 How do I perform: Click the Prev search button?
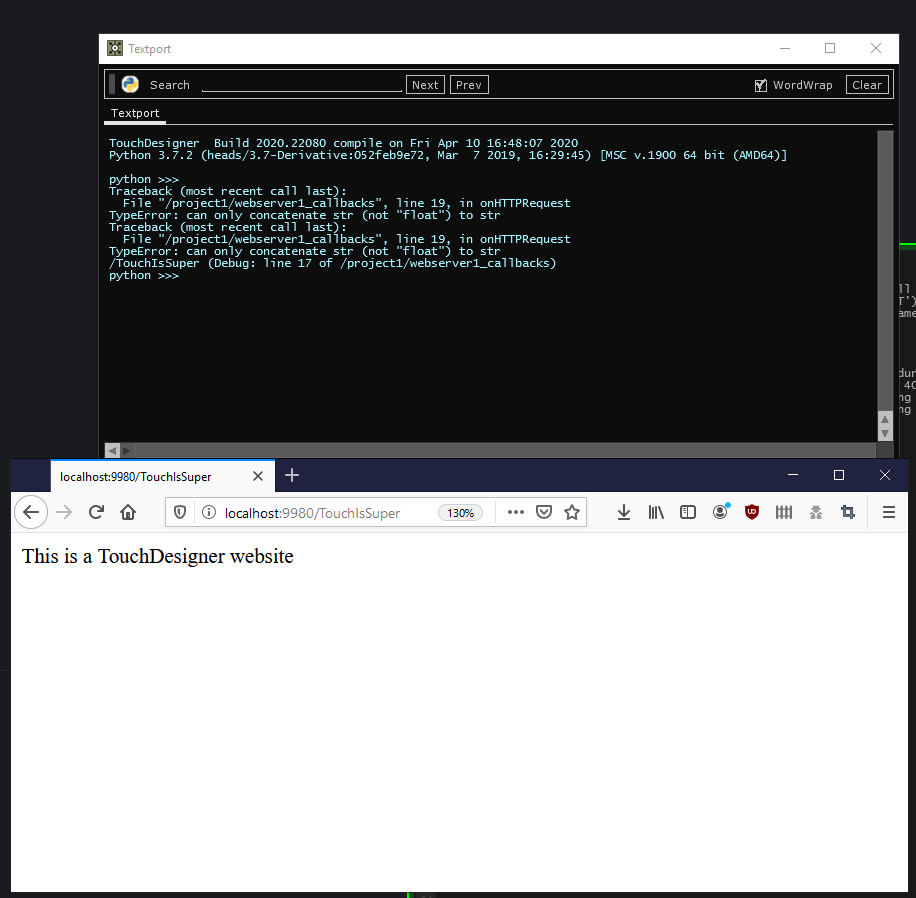click(469, 85)
